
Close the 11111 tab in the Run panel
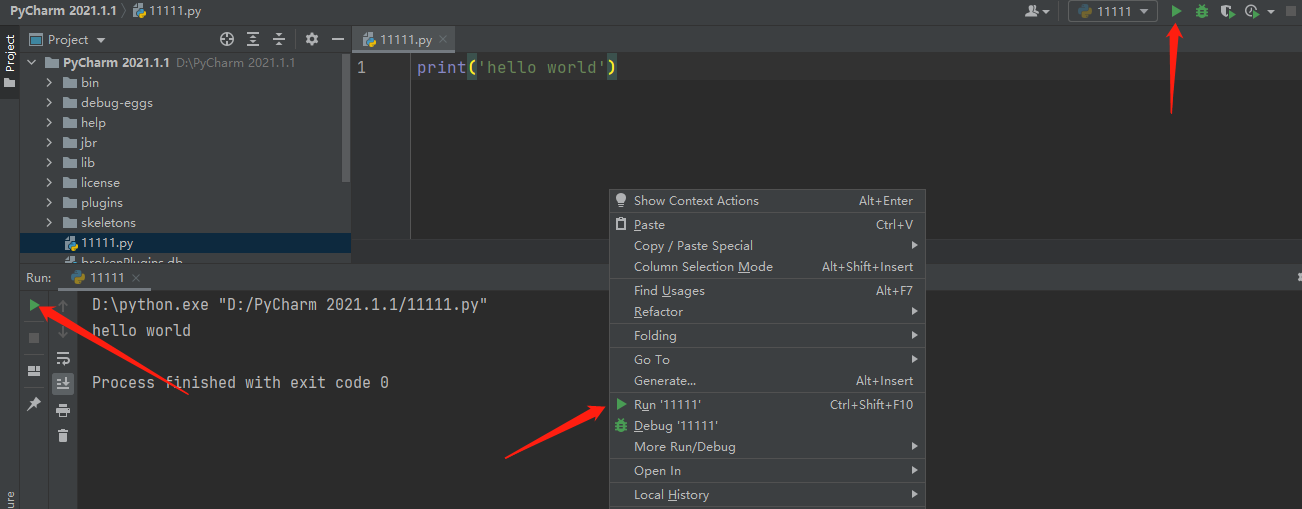136,278
